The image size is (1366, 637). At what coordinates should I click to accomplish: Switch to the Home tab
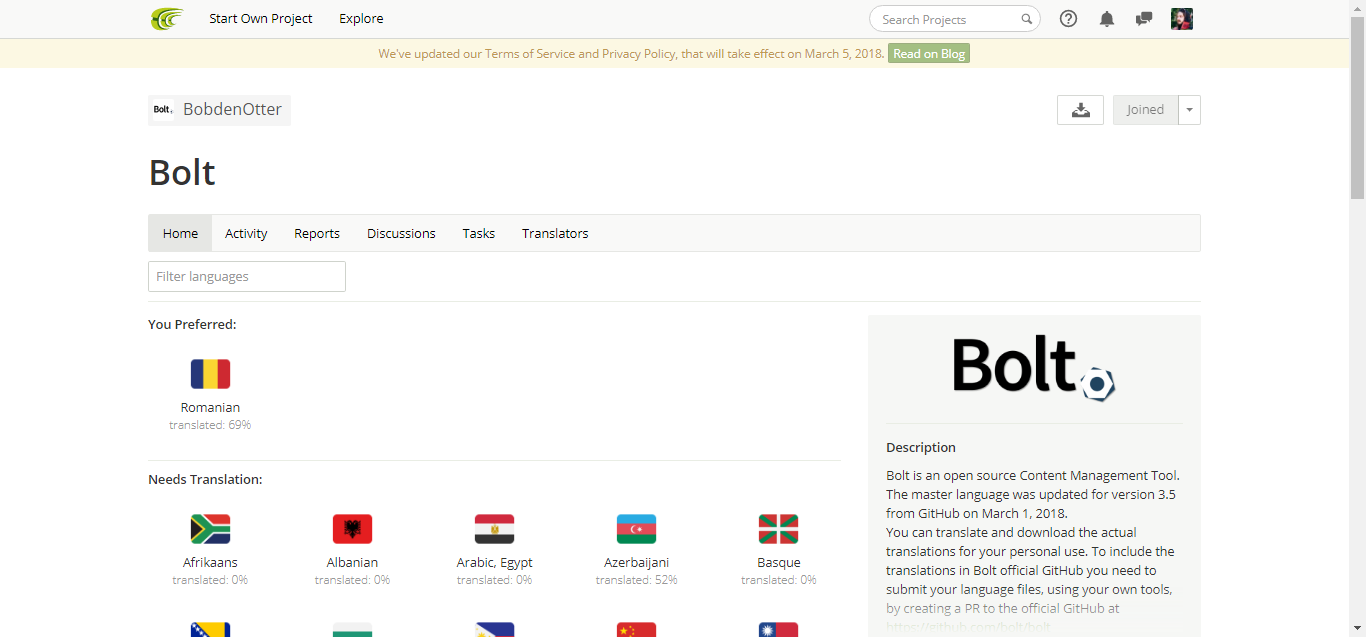pos(180,233)
